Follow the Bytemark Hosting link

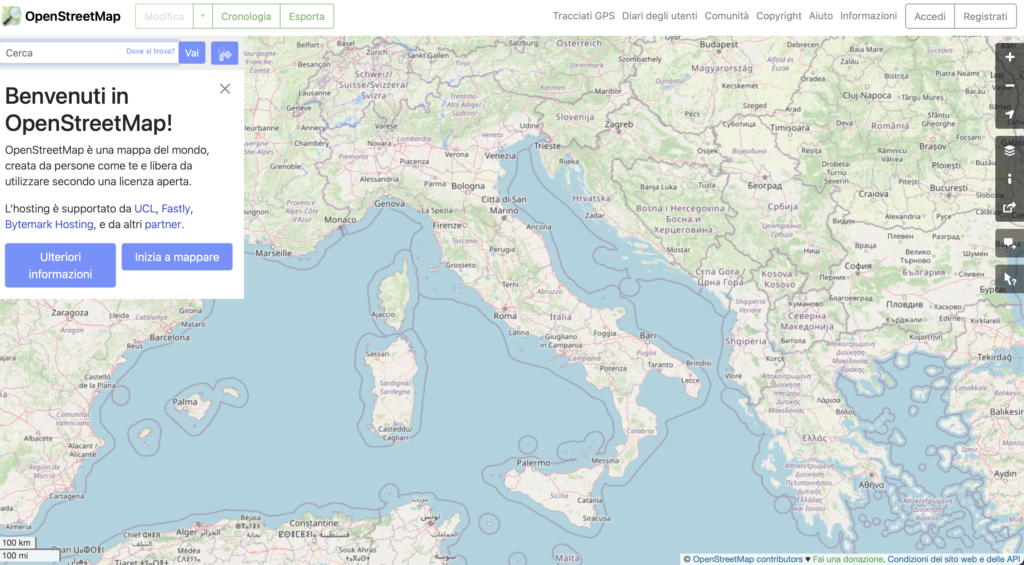coord(49,225)
